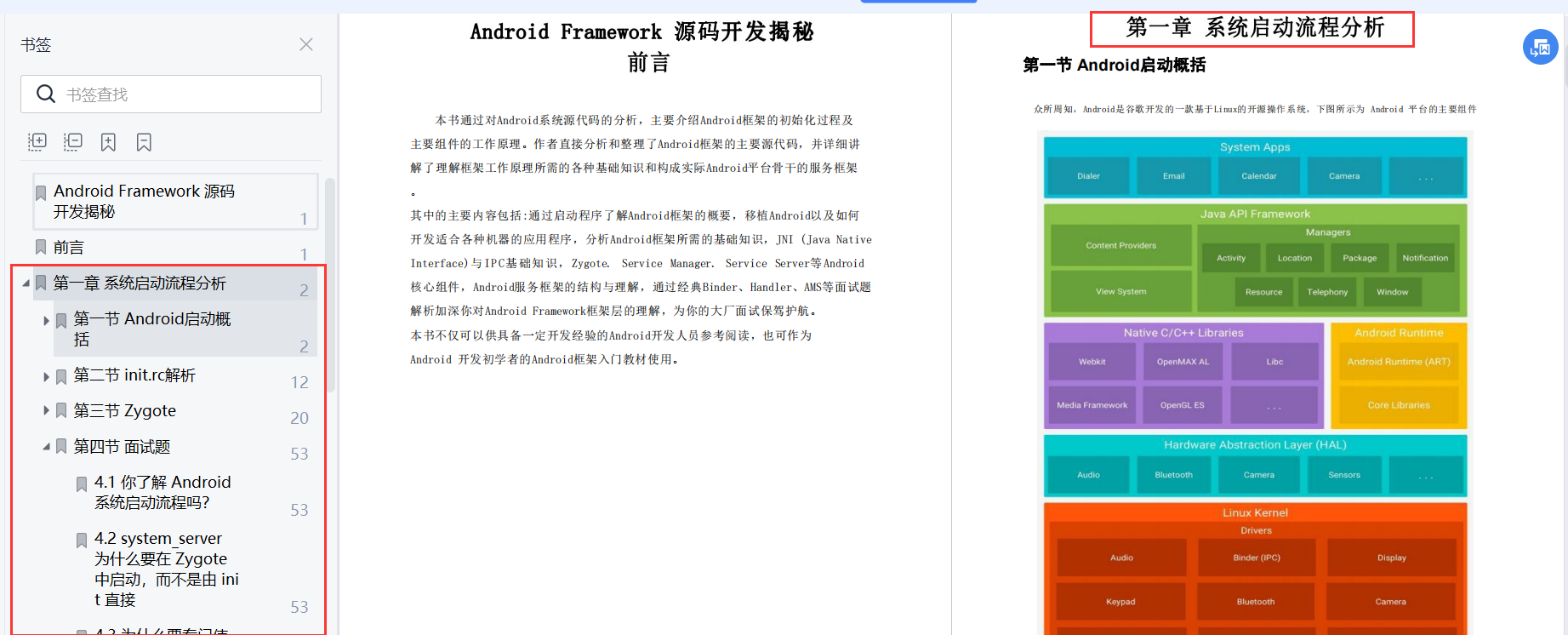Click the Android Runtime (ART) box

[1399, 362]
